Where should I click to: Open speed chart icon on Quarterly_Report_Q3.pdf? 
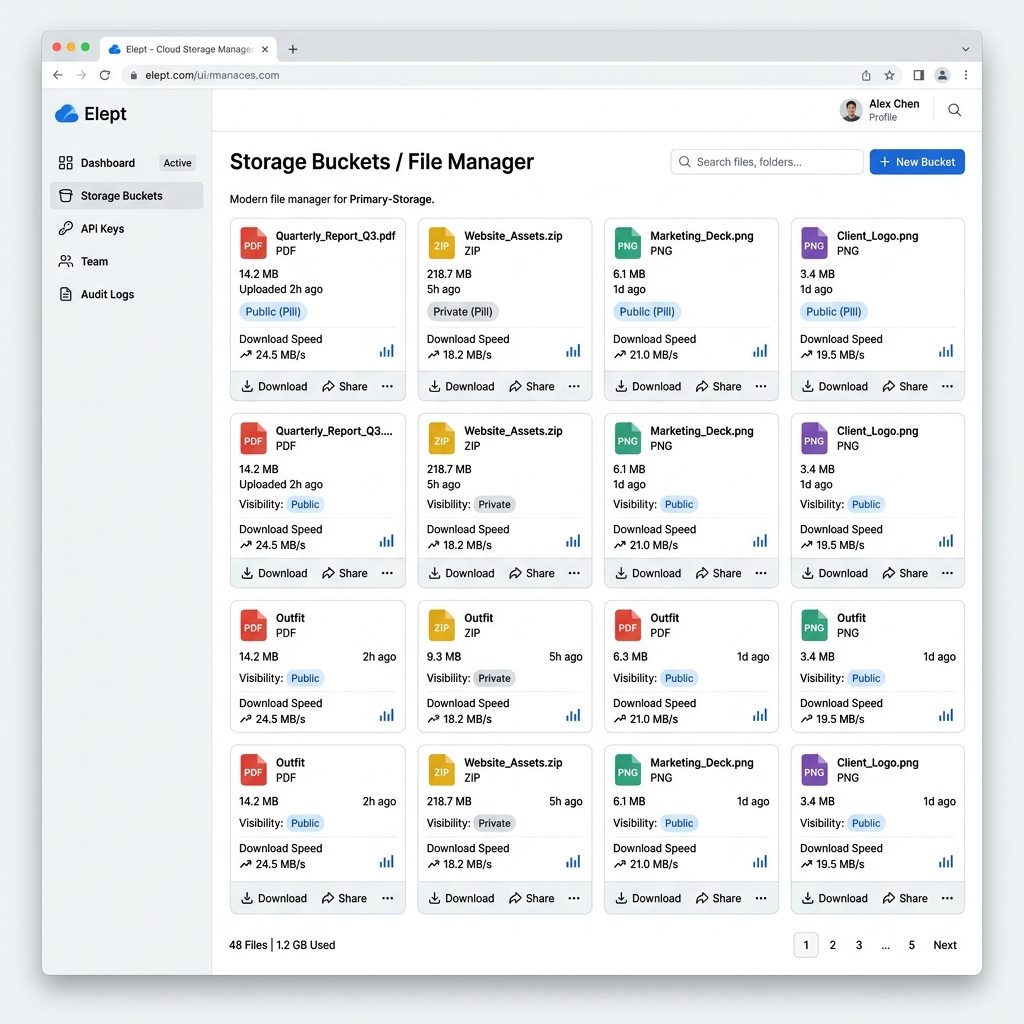point(387,351)
